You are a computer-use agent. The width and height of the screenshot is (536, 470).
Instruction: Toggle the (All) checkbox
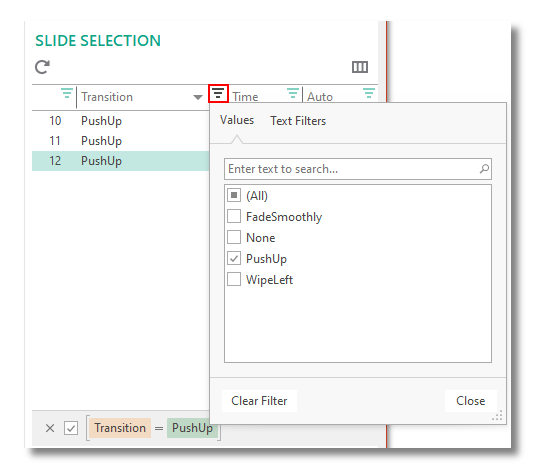pyautogui.click(x=234, y=196)
